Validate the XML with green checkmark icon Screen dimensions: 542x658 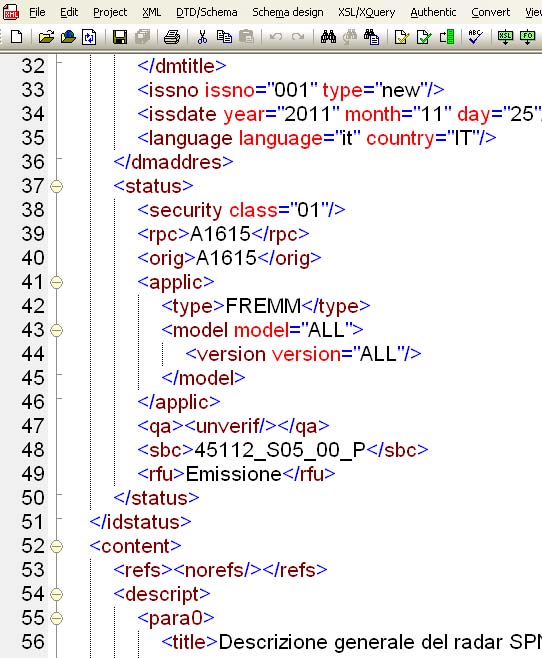tap(424, 37)
